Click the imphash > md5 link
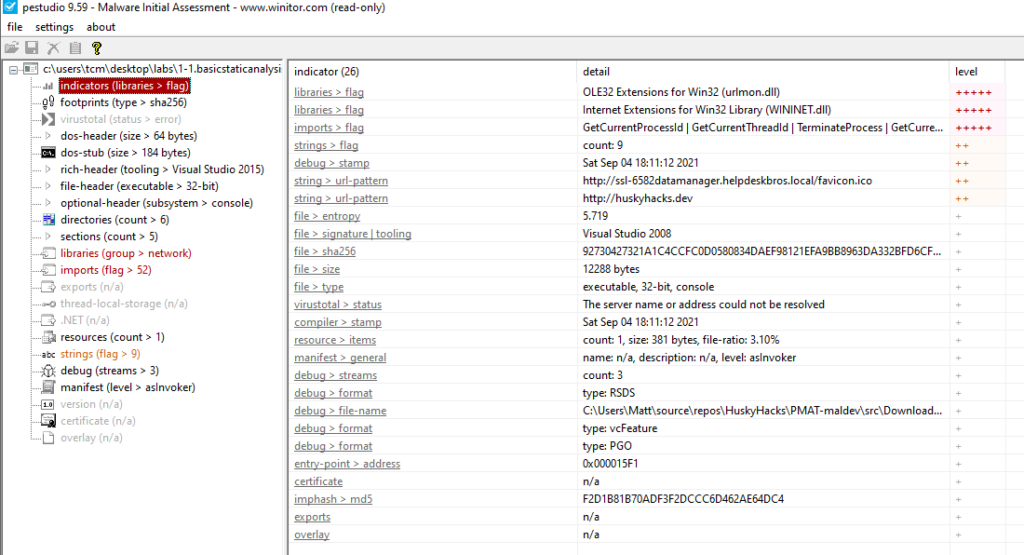 click(333, 500)
